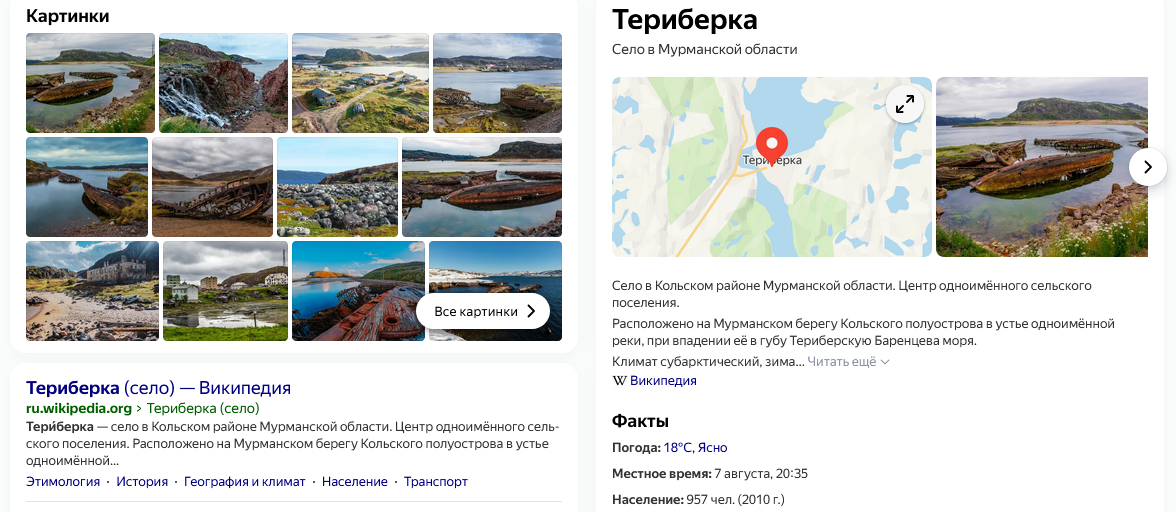Jump to Транспорт section
Screen dimensions: 1176x512
(x=436, y=482)
